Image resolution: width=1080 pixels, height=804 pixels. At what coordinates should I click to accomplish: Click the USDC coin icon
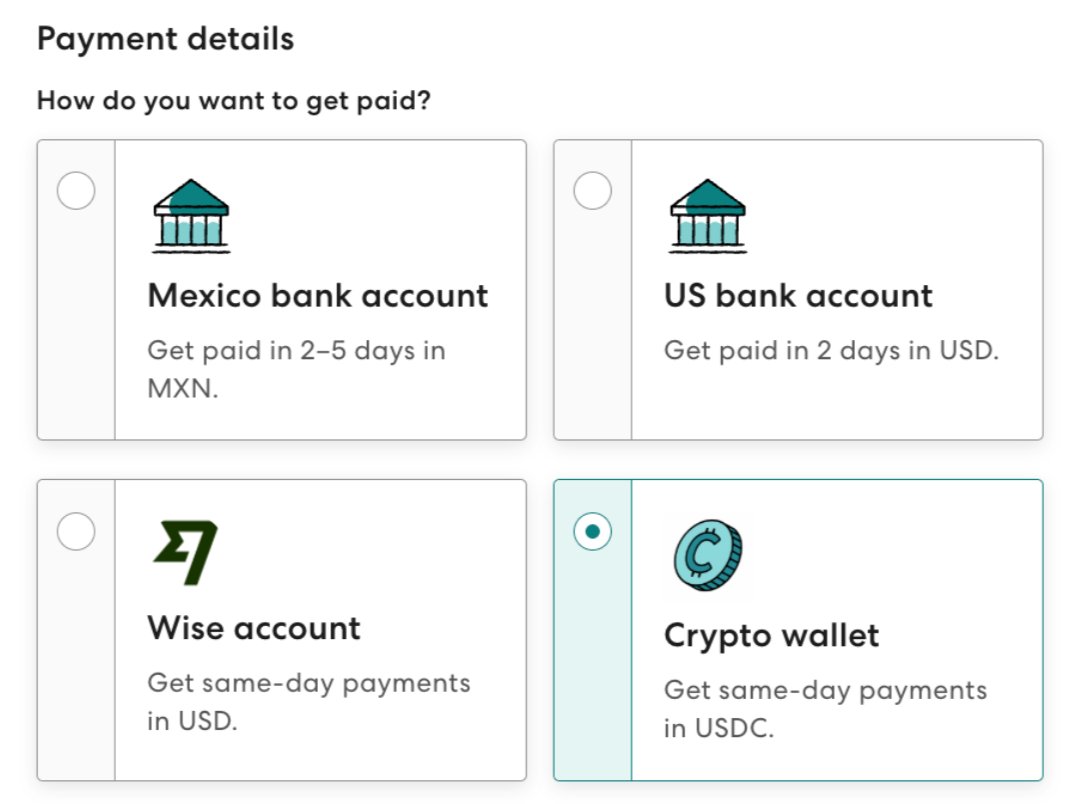[x=707, y=557]
